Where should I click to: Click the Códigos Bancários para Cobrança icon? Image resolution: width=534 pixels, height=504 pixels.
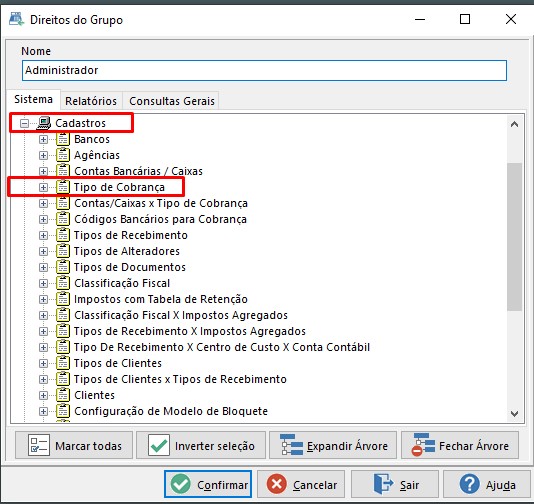(63, 219)
